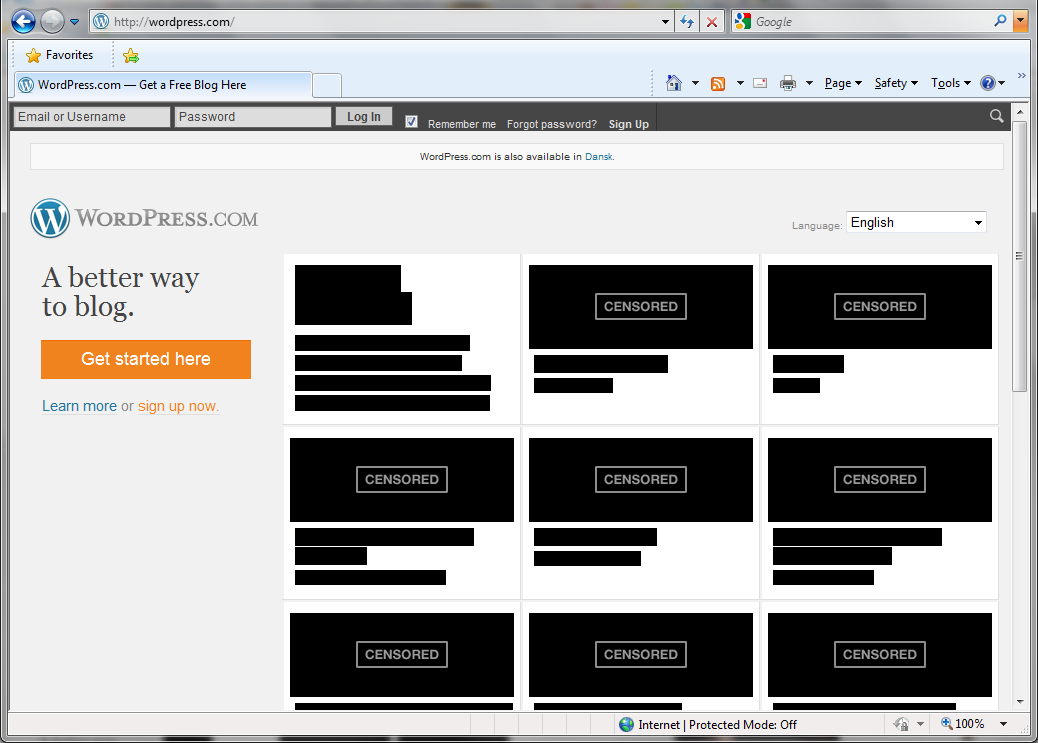1038x743 pixels.
Task: Click the Refresh page icon
Action: click(687, 22)
